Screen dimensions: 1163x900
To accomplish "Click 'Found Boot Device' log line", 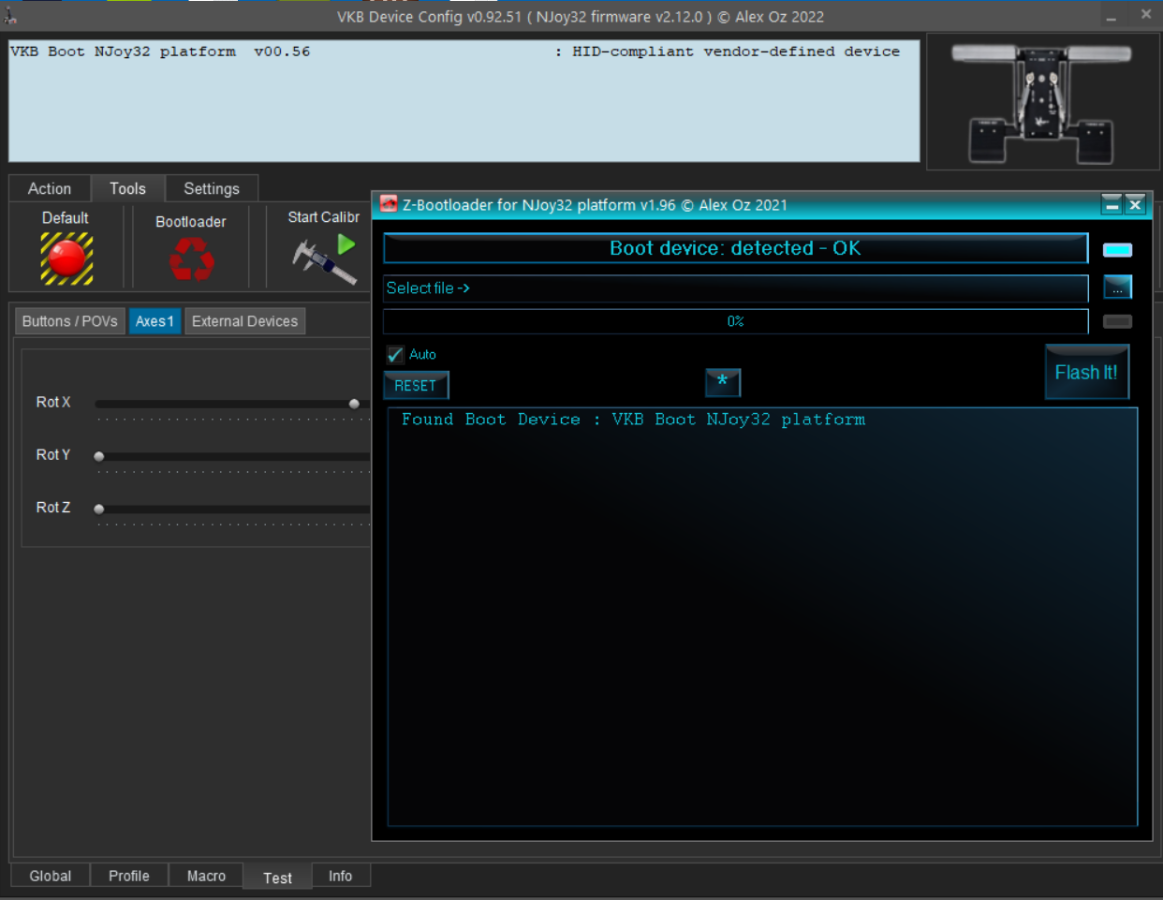I will [633, 419].
